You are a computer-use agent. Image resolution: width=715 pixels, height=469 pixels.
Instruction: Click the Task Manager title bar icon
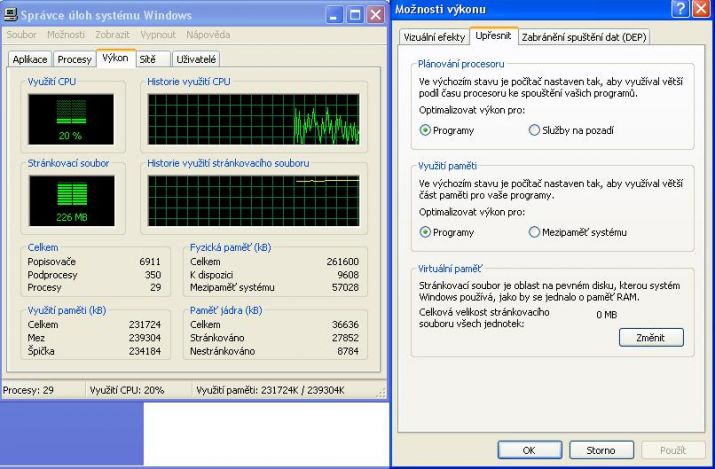click(10, 15)
